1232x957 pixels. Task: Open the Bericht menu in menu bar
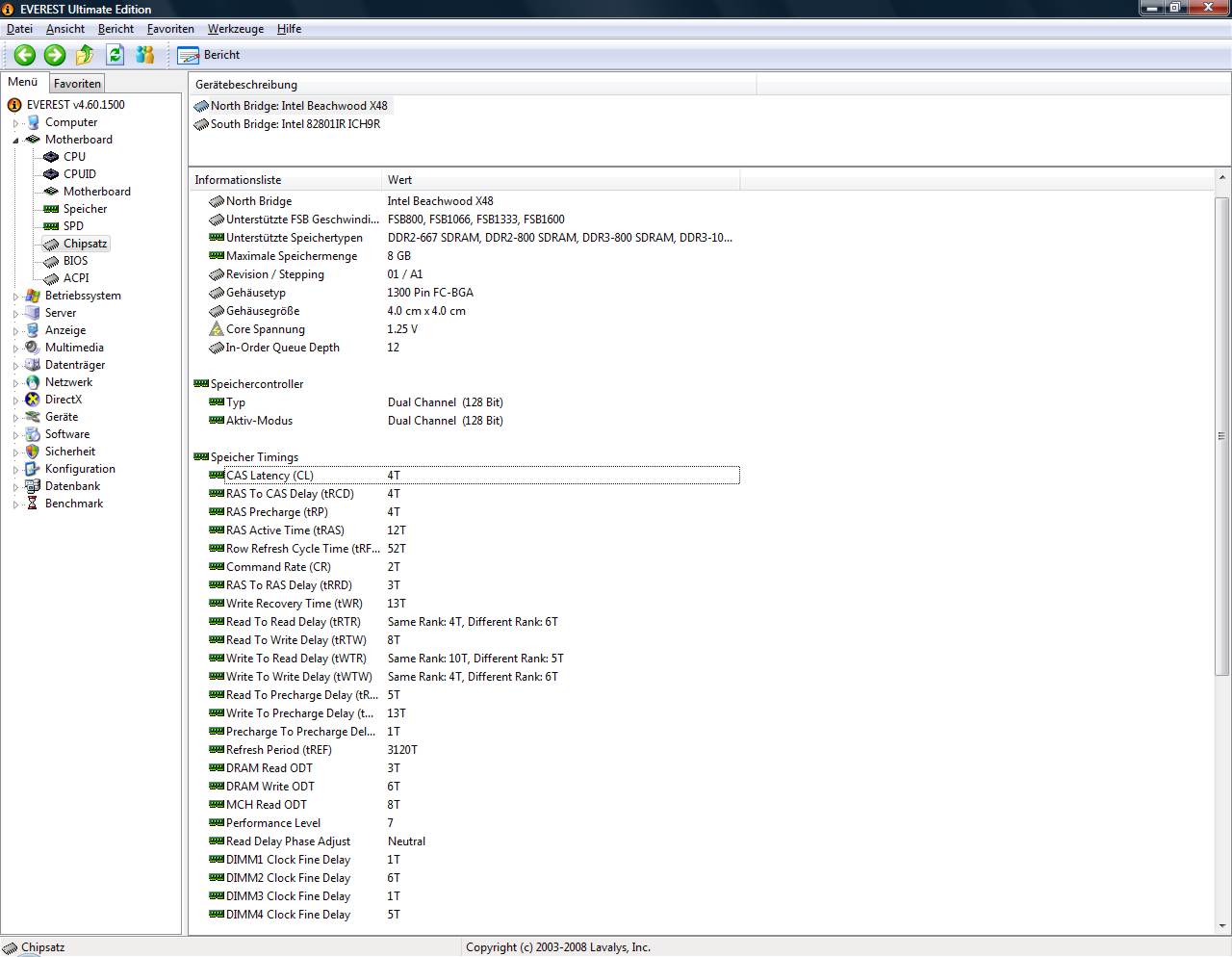[x=115, y=29]
